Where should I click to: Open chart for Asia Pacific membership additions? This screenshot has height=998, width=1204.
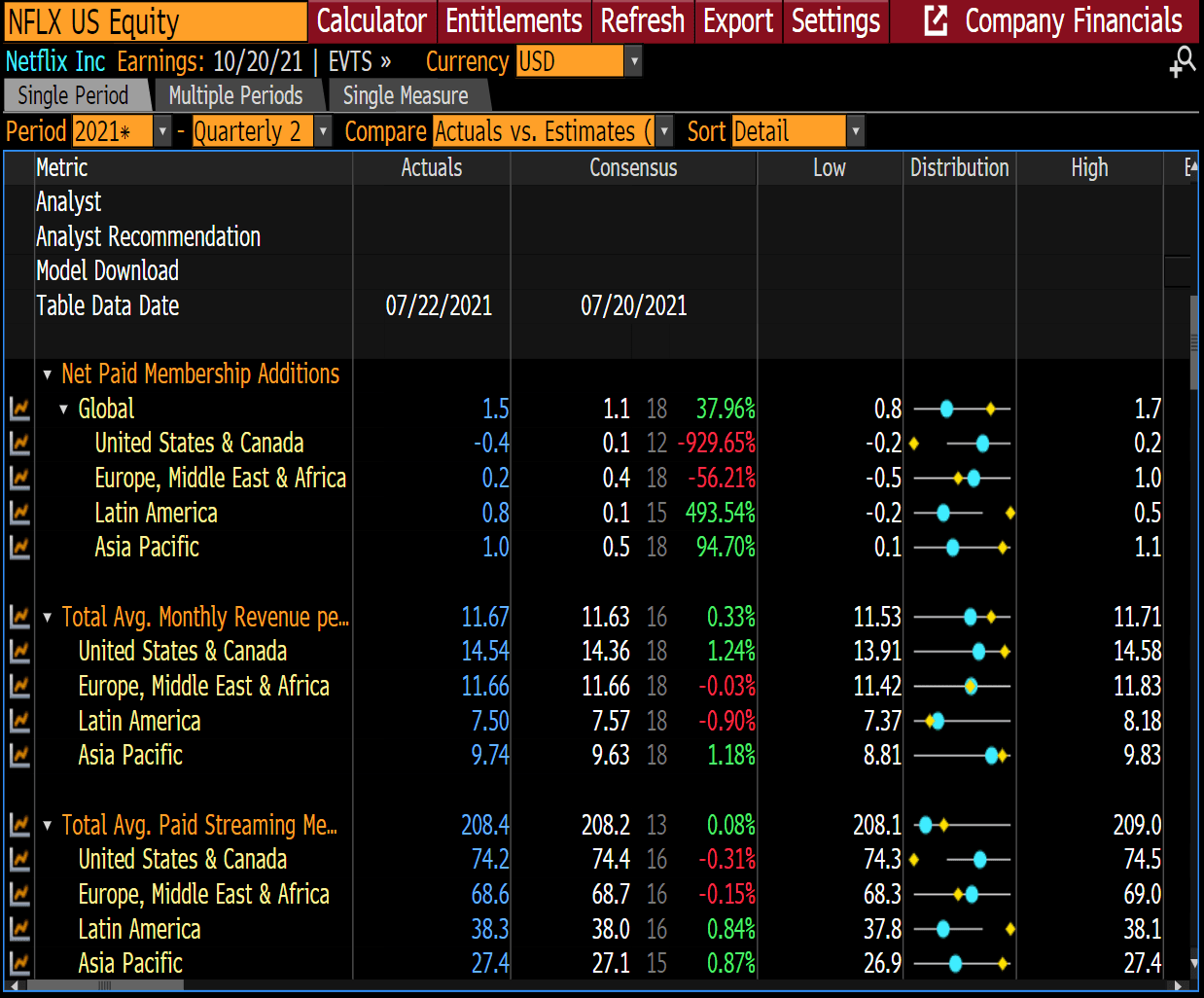tap(18, 548)
